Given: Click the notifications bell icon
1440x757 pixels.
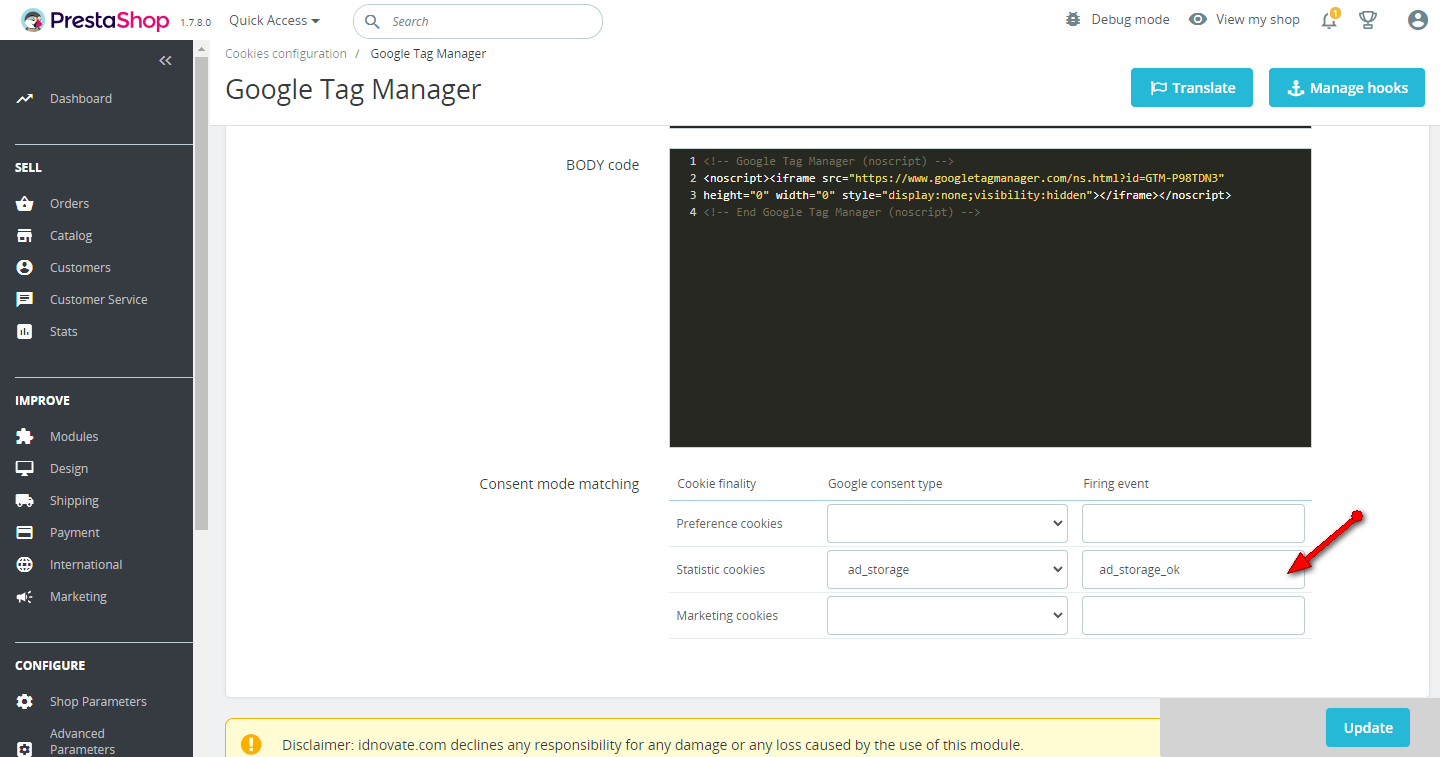Looking at the screenshot, I should point(1329,20).
